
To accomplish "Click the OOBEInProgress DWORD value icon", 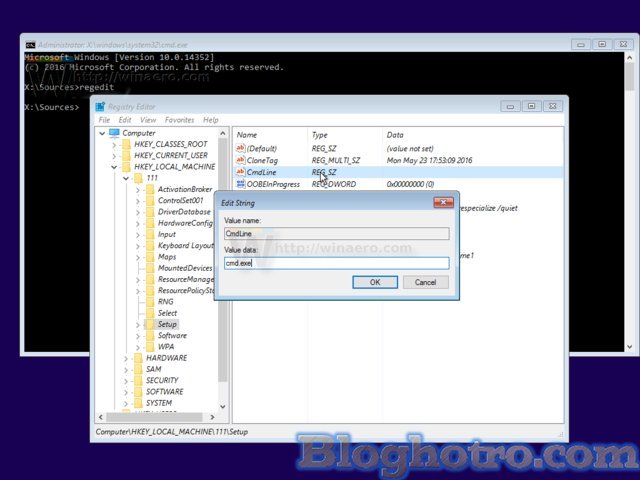I will point(240,184).
